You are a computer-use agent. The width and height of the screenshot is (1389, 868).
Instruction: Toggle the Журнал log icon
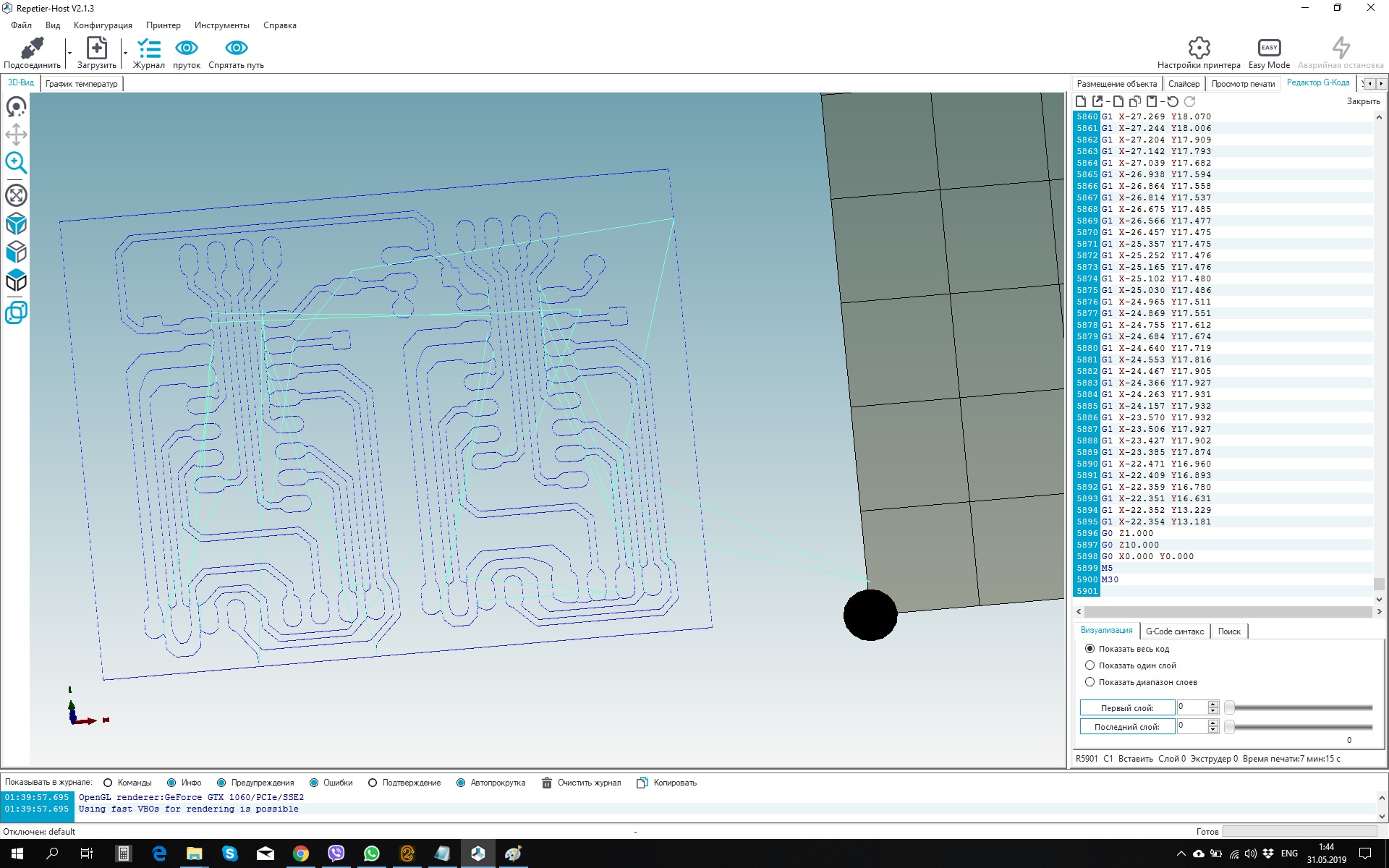pyautogui.click(x=149, y=48)
